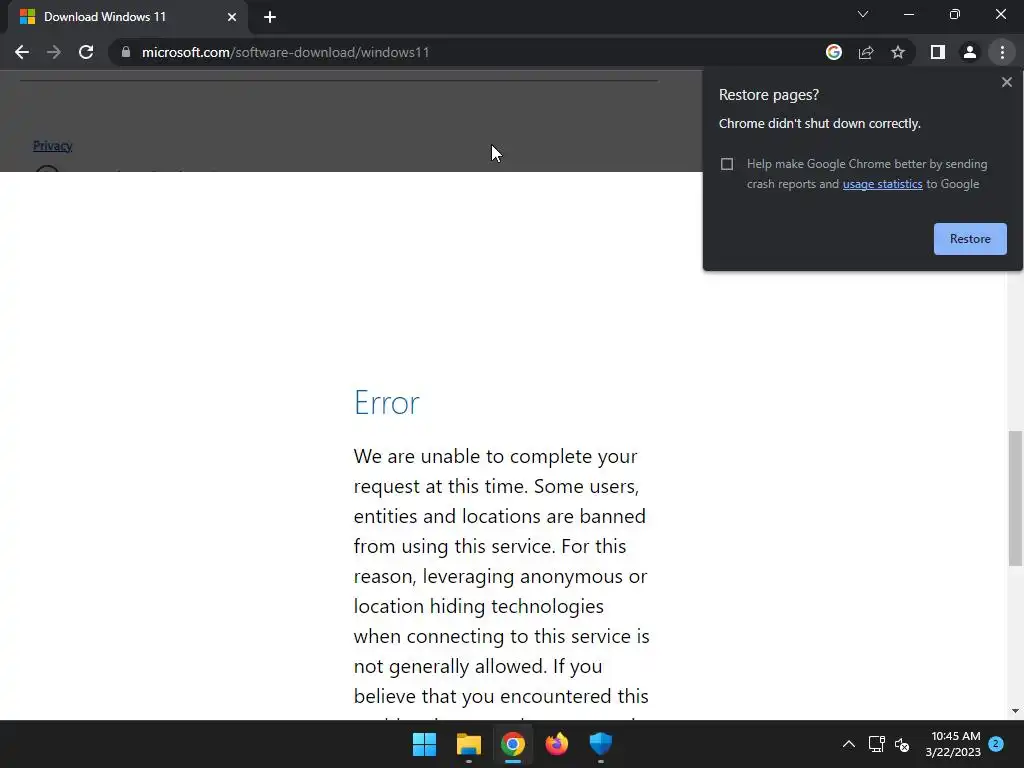
Task: Open the usage statistics link
Action: (882, 184)
